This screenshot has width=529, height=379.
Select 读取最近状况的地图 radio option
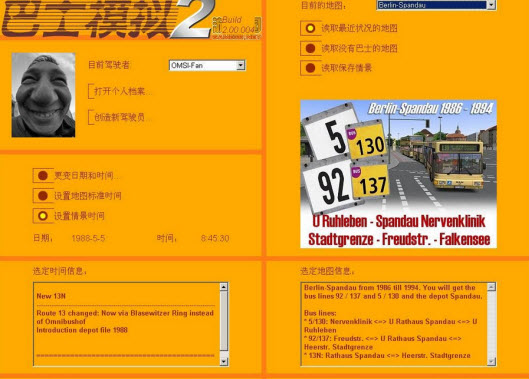[310, 28]
